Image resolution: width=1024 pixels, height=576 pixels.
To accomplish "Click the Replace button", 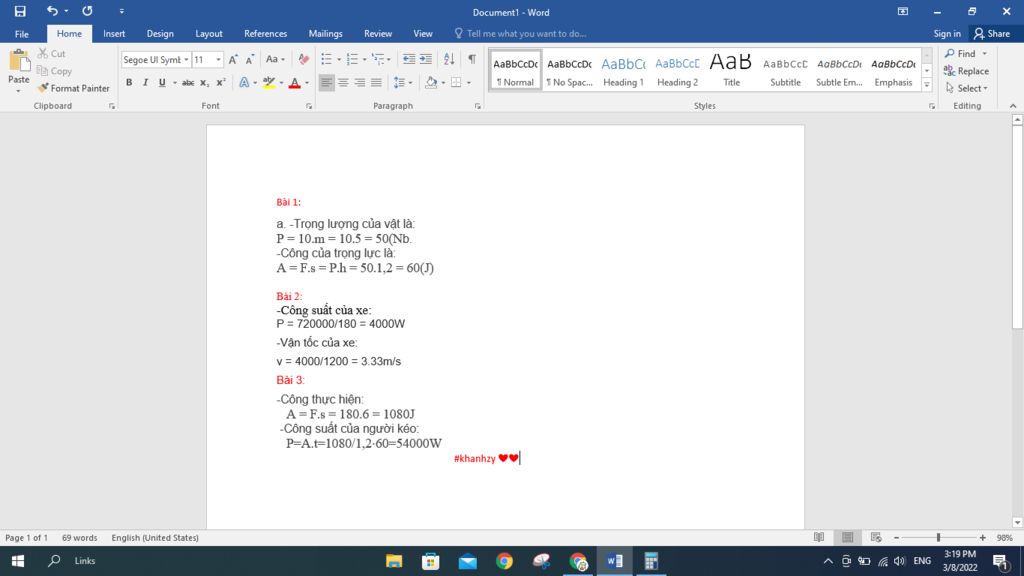I will pyautogui.click(x=967, y=71).
